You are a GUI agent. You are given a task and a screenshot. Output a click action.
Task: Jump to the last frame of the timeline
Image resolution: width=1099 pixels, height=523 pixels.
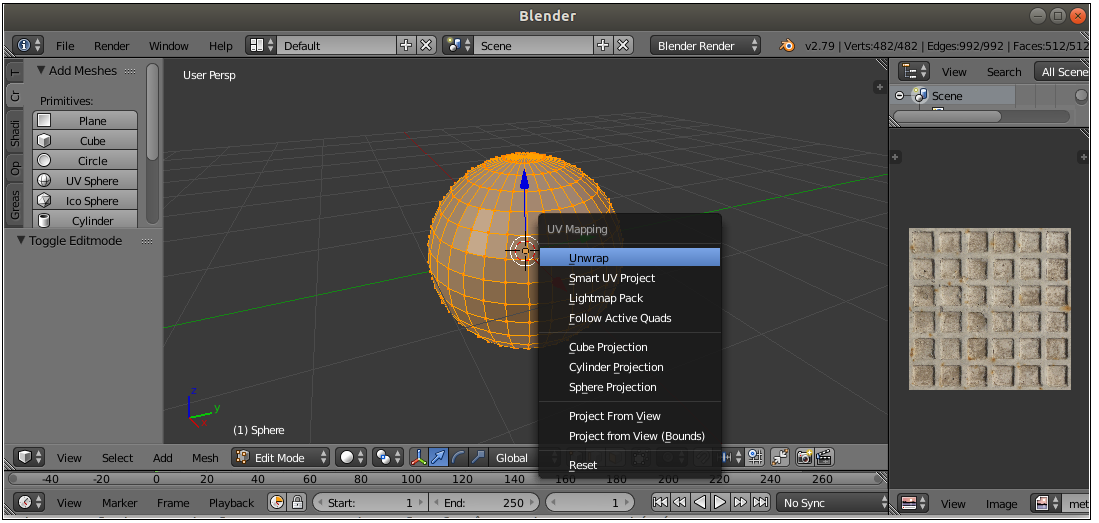click(760, 503)
